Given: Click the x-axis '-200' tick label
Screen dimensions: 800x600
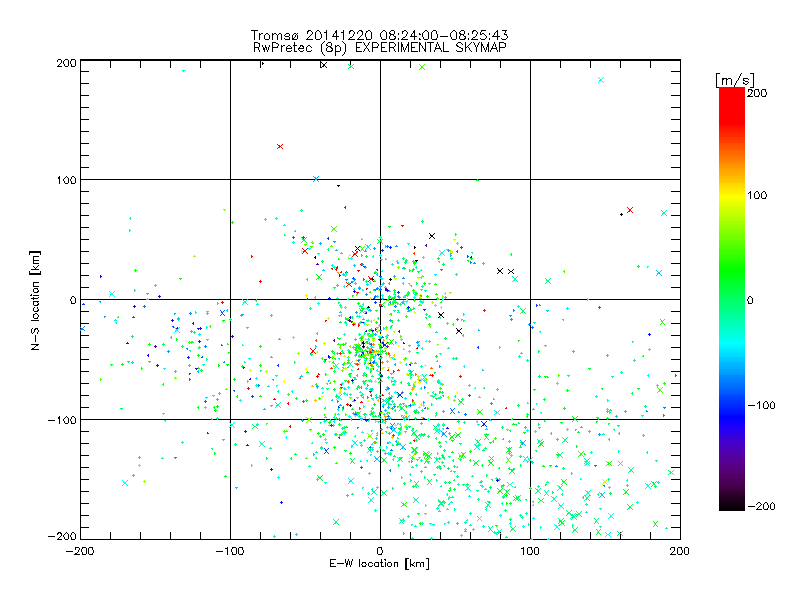Looking at the screenshot, I should click(x=80, y=551).
